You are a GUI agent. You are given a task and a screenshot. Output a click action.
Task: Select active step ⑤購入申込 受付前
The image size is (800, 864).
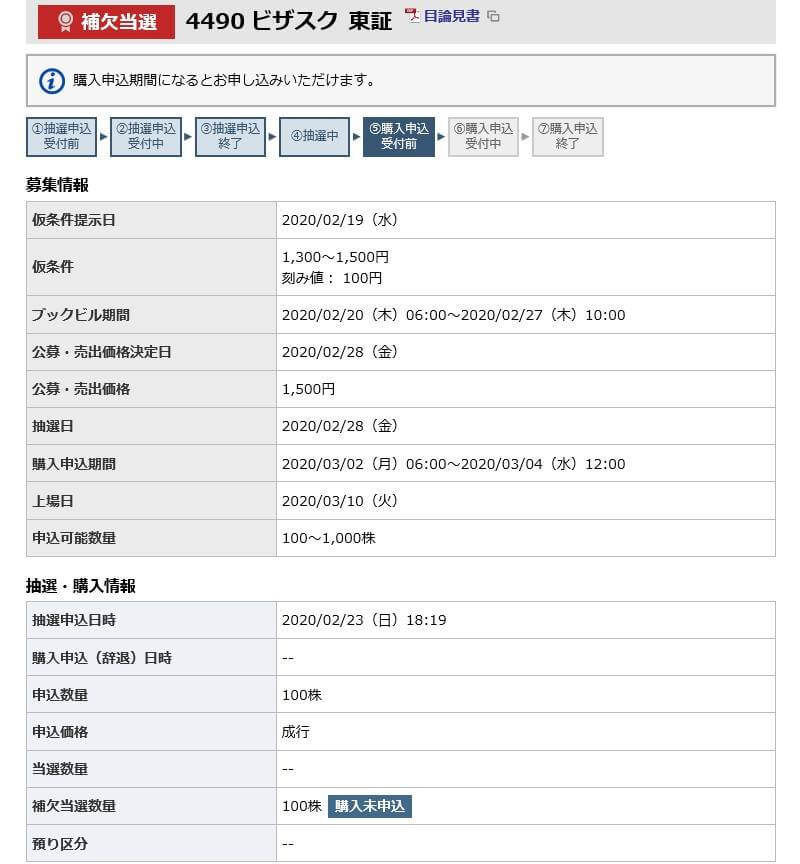coord(399,137)
